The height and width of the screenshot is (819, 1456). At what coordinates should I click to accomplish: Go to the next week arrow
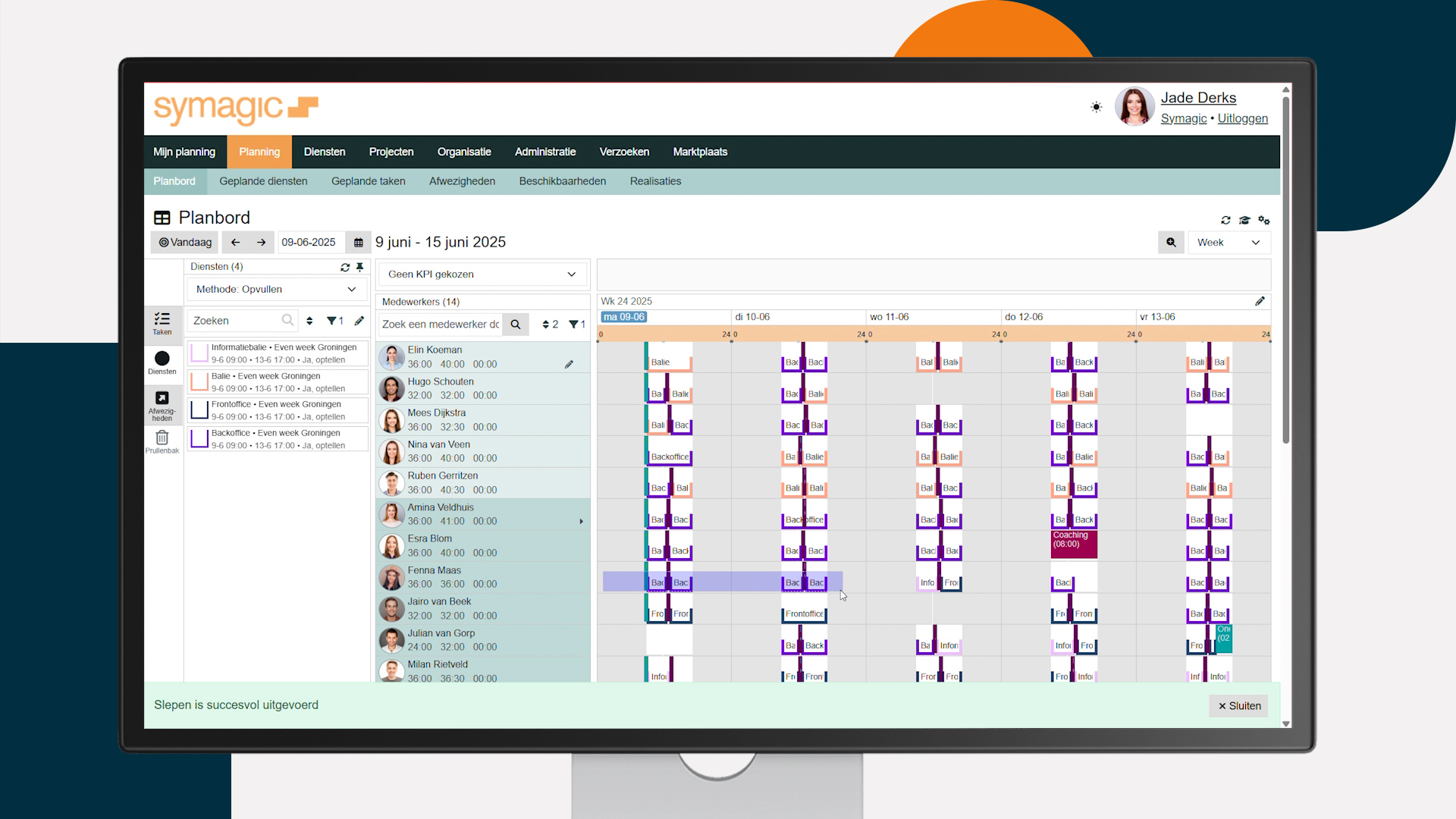coord(261,243)
